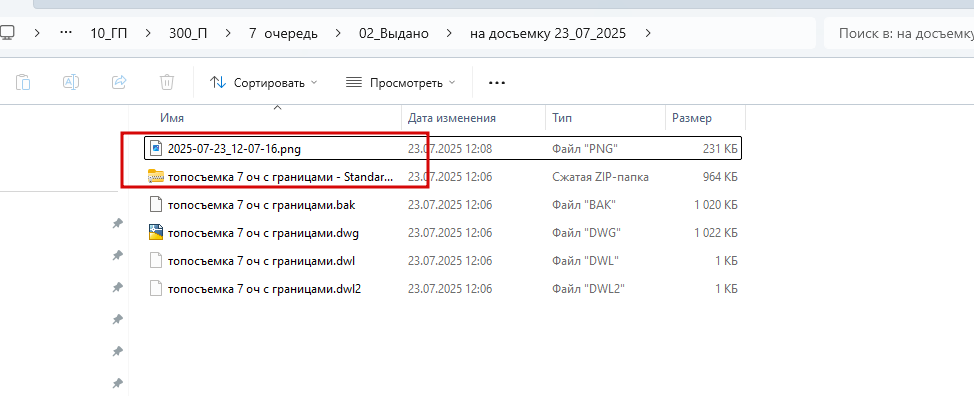This screenshot has height=396, width=974.
Task: Expand chevron after 02_Выдано breadcrumb
Action: (x=450, y=34)
